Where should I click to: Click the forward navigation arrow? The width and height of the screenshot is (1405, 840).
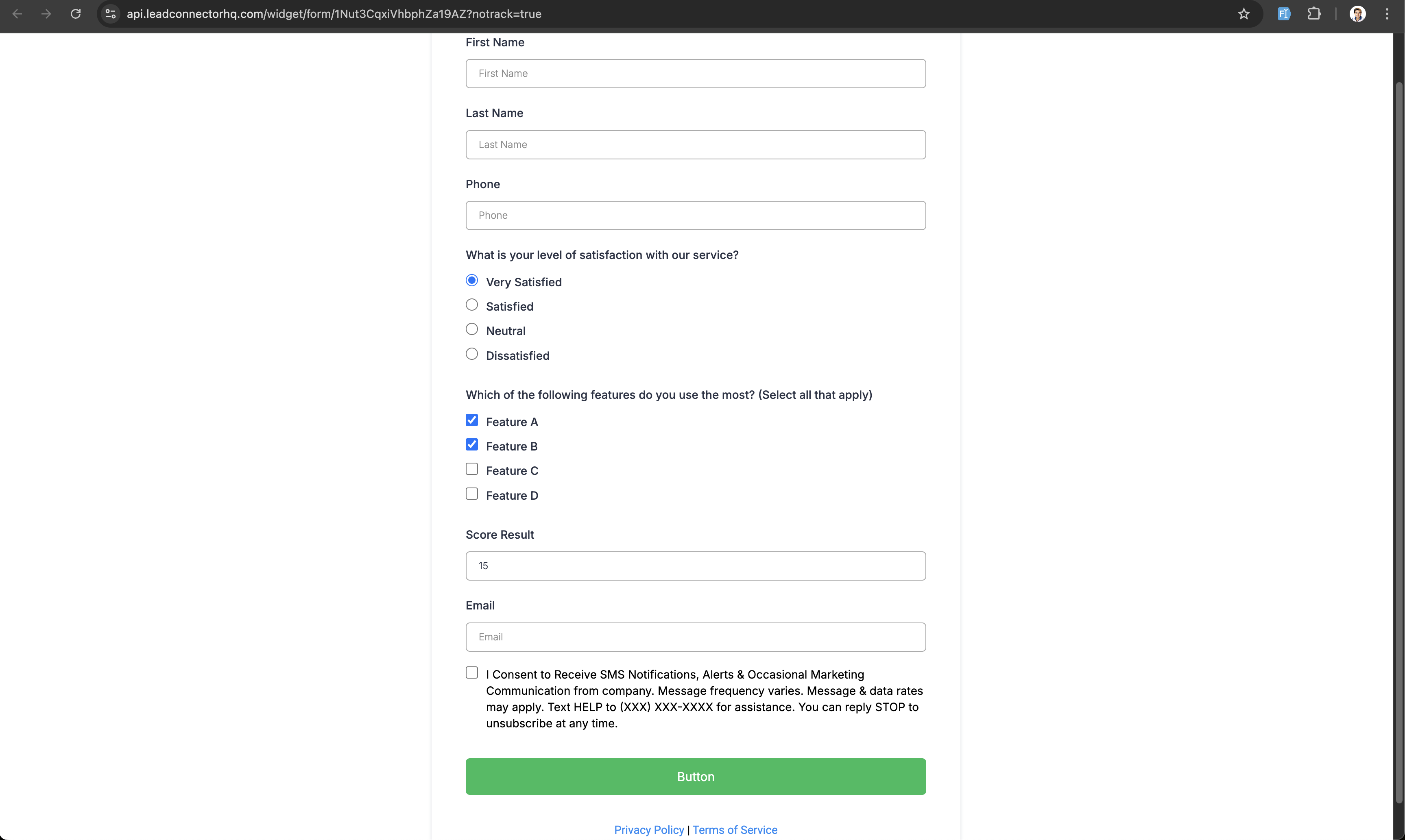click(x=46, y=13)
